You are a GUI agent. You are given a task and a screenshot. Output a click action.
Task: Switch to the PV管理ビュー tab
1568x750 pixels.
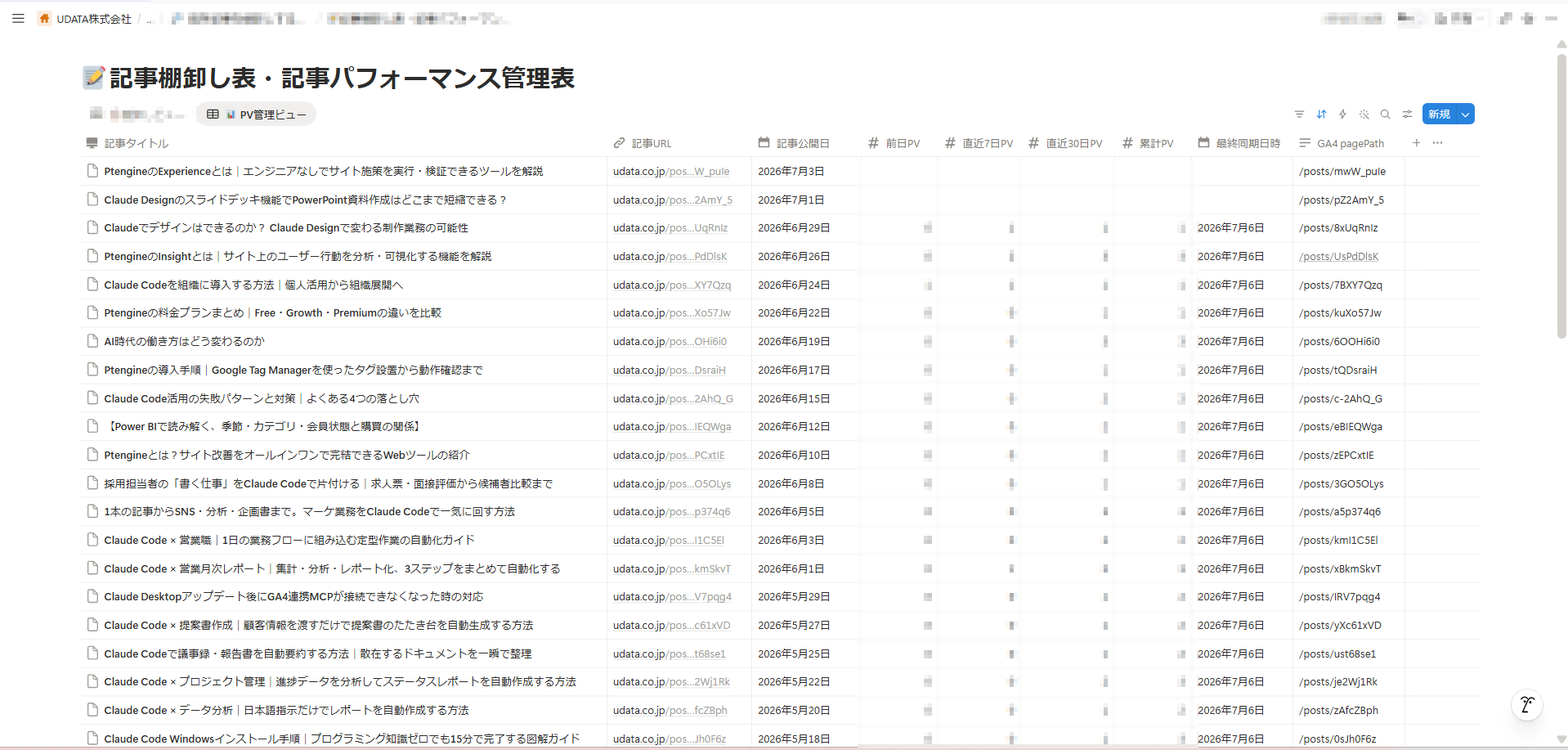(x=256, y=115)
